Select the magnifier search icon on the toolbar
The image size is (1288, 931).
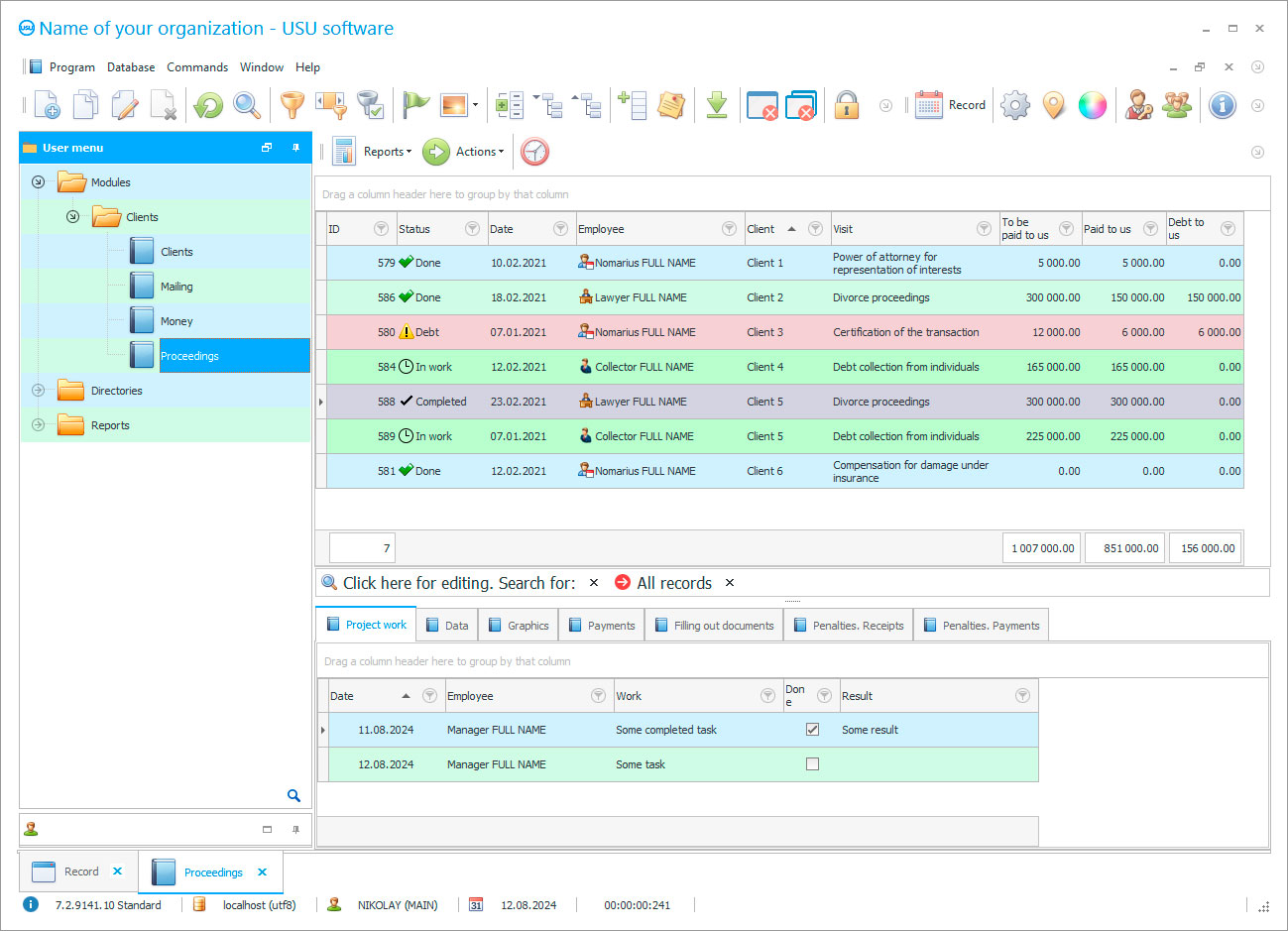(246, 104)
